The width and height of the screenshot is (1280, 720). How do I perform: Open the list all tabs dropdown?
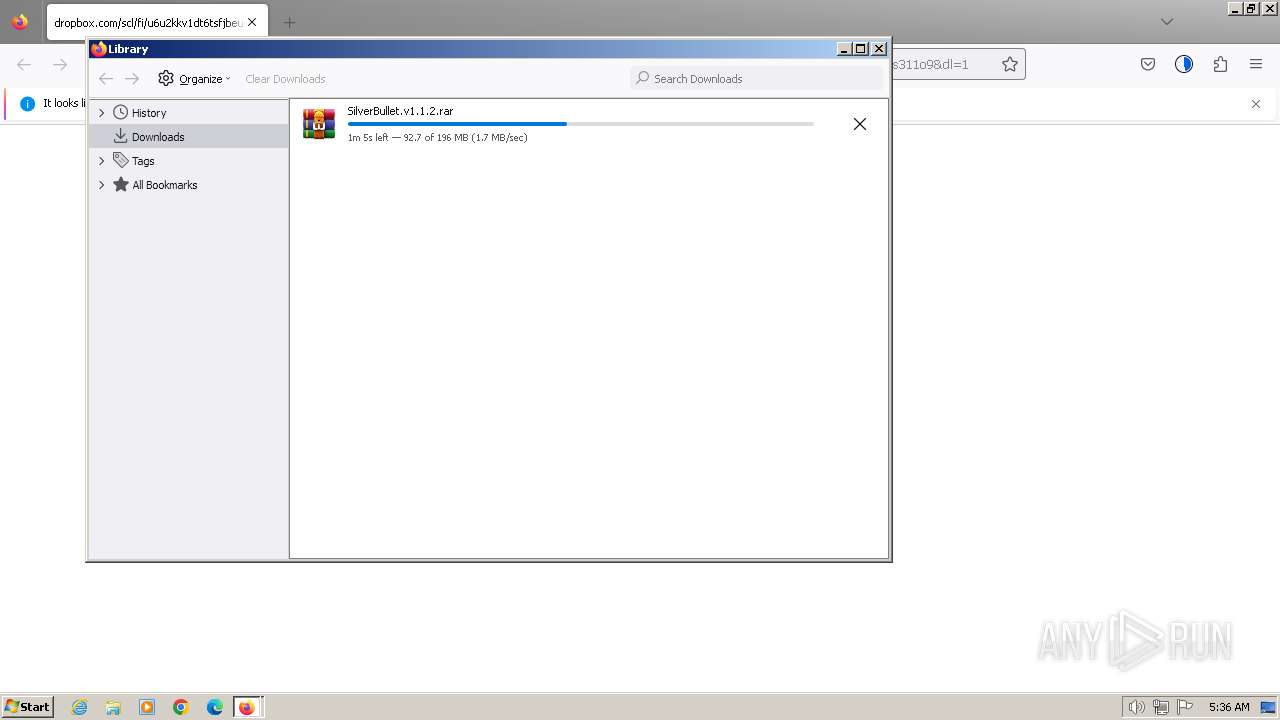click(1166, 21)
